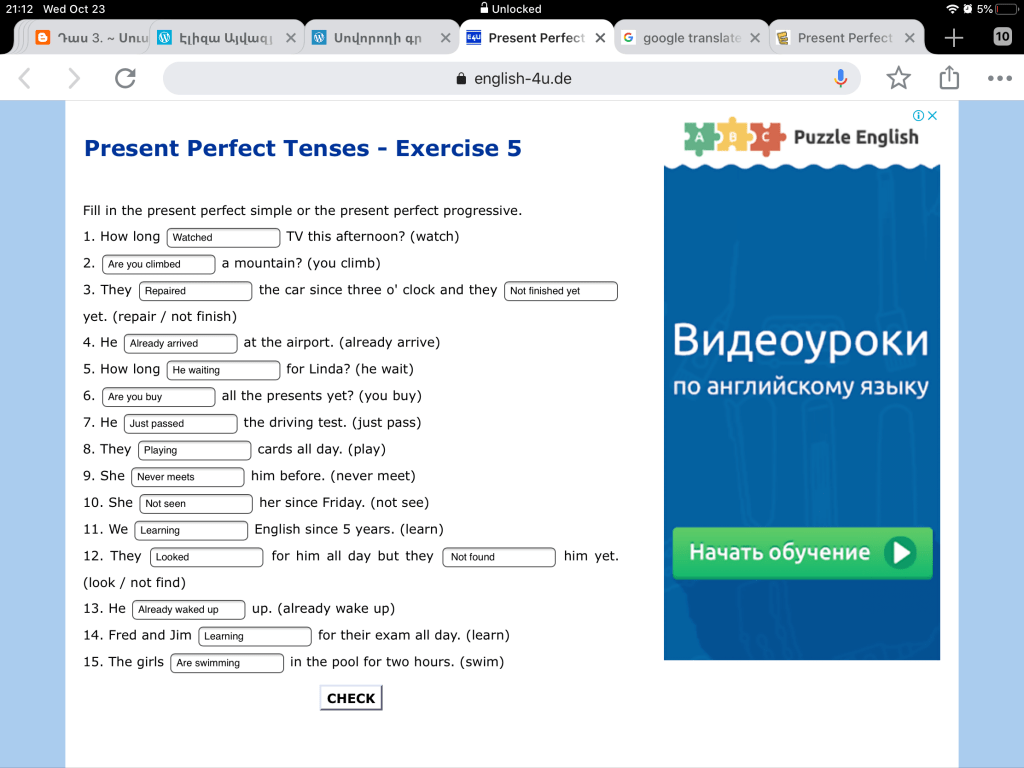The image size is (1024, 768).
Task: Tap the Safari back arrow
Action: click(x=26, y=78)
